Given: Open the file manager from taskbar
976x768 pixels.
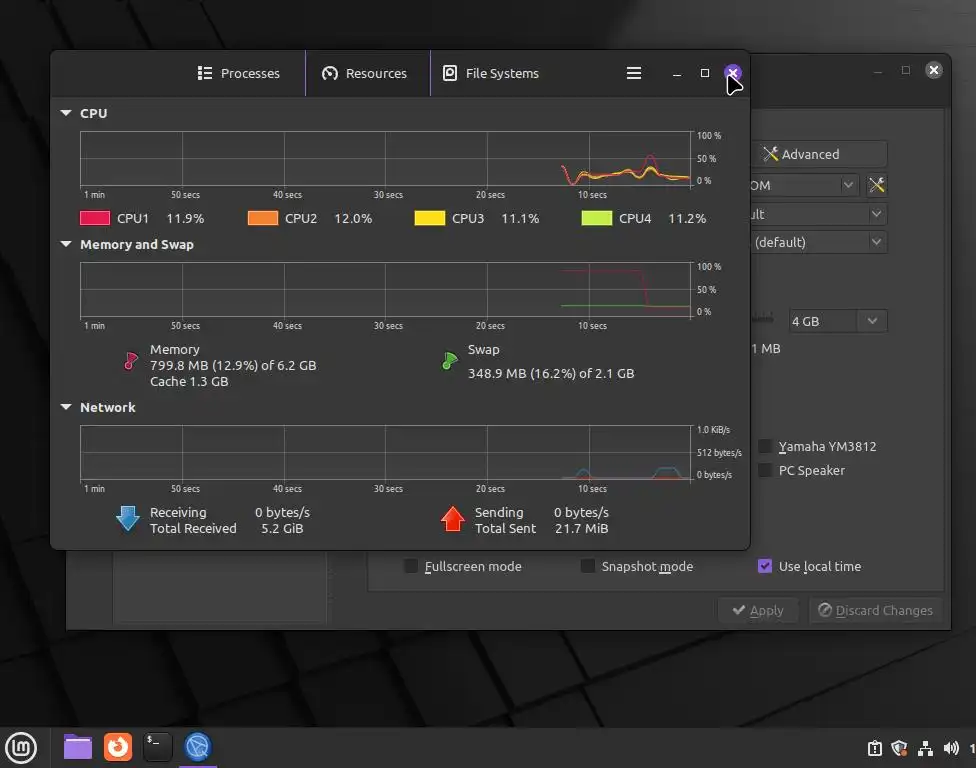Looking at the screenshot, I should pos(78,747).
